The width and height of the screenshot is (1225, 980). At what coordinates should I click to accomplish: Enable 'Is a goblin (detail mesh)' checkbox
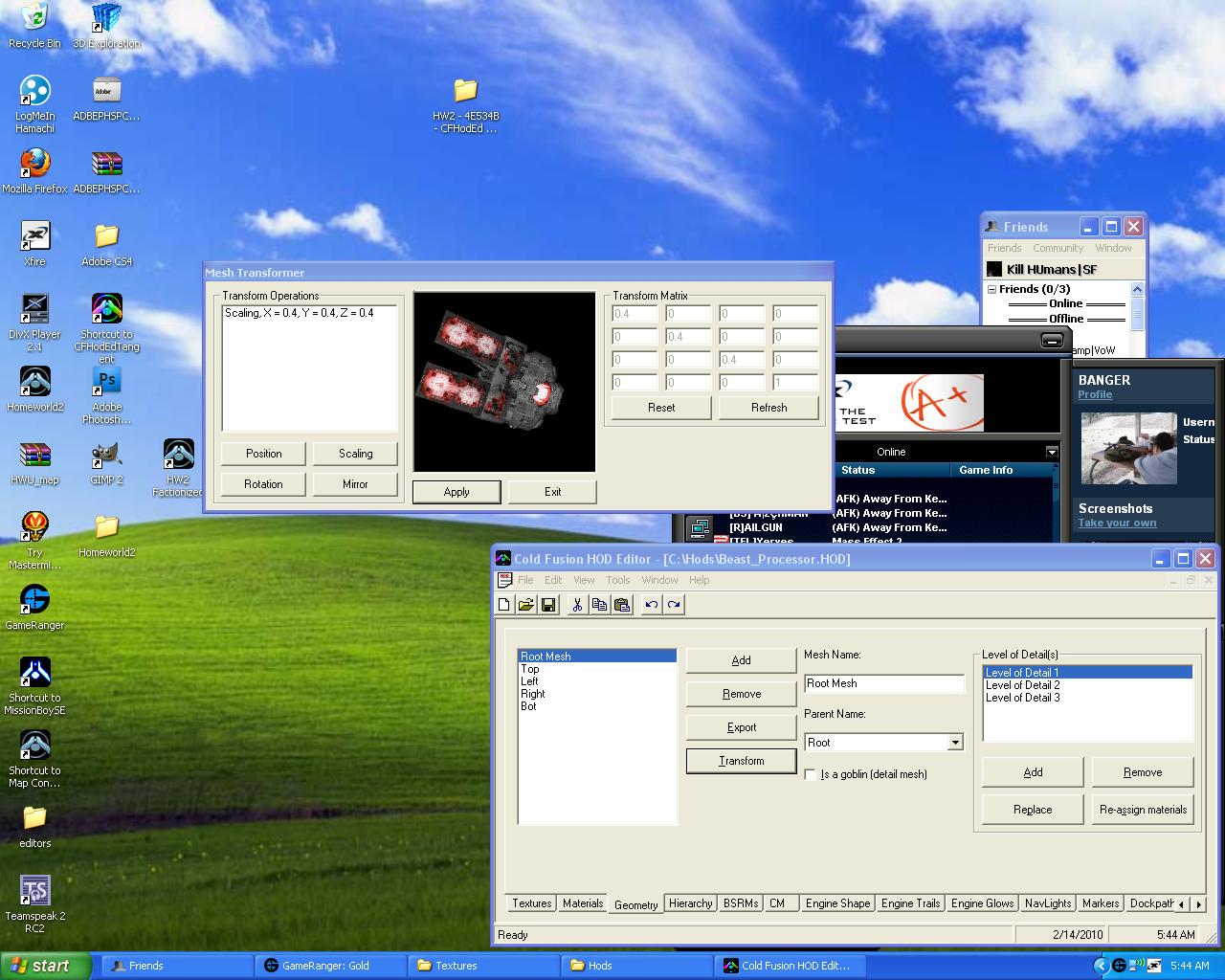click(811, 774)
